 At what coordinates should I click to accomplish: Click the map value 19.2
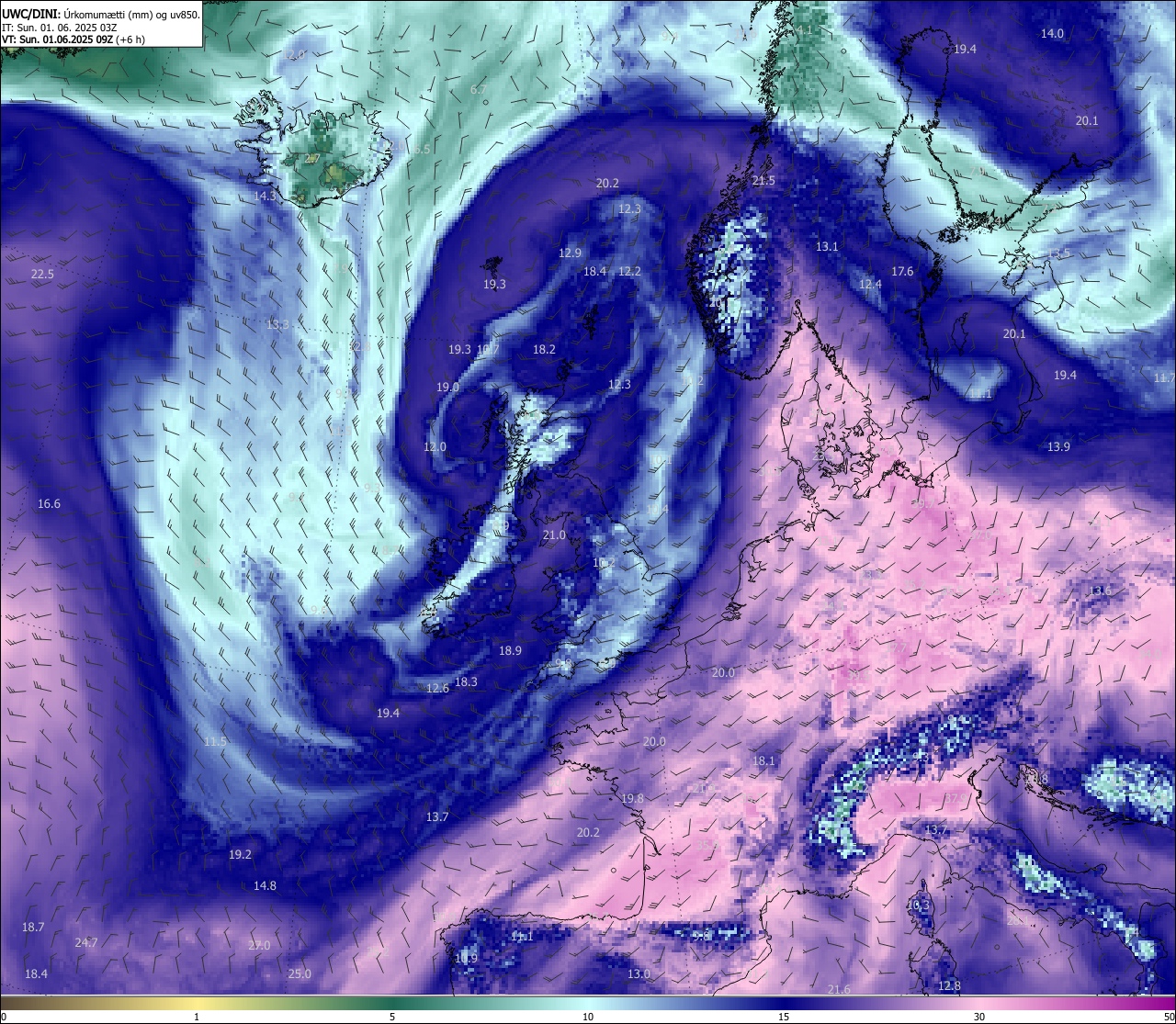pos(240,855)
